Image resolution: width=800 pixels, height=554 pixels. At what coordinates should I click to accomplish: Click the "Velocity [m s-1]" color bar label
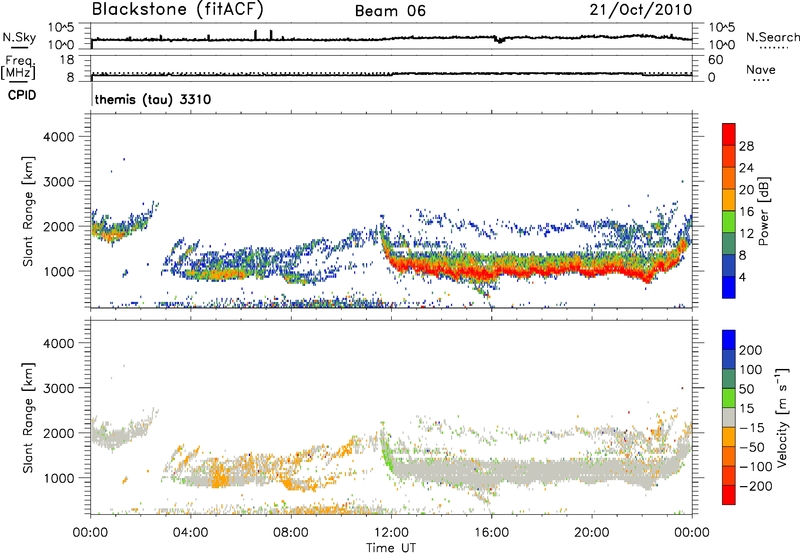(781, 417)
